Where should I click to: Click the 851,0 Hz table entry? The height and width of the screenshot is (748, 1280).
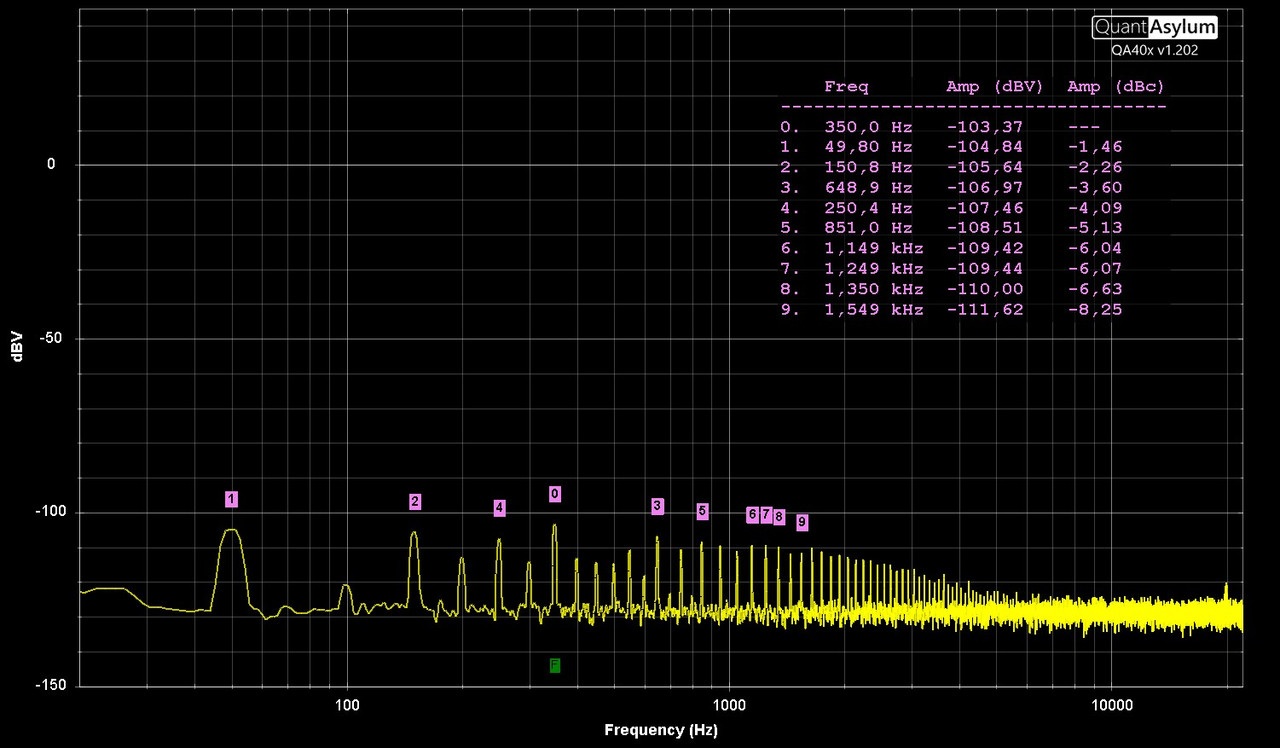point(868,228)
